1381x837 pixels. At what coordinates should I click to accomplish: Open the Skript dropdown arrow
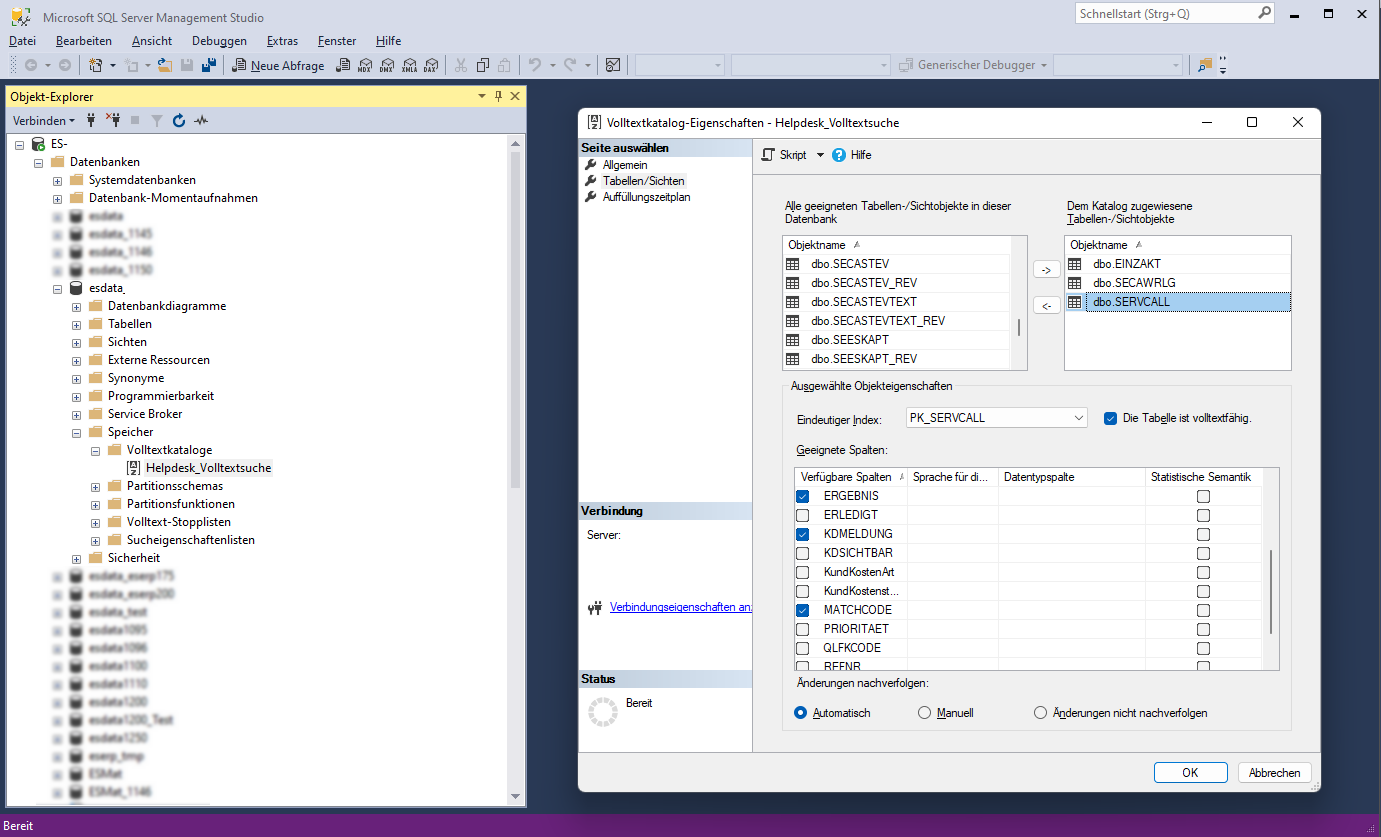[820, 155]
